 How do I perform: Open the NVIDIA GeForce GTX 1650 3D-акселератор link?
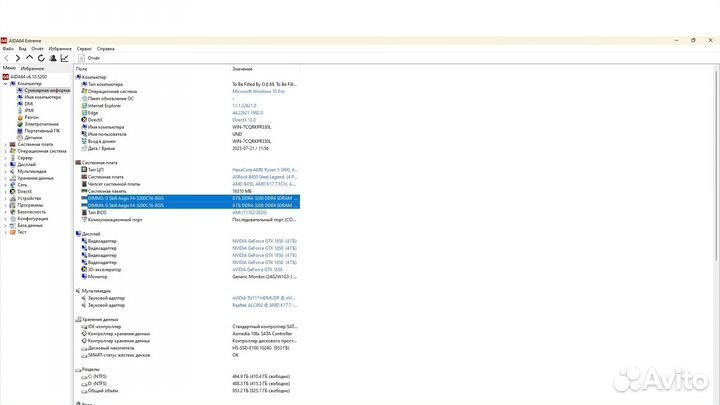click(x=257, y=269)
